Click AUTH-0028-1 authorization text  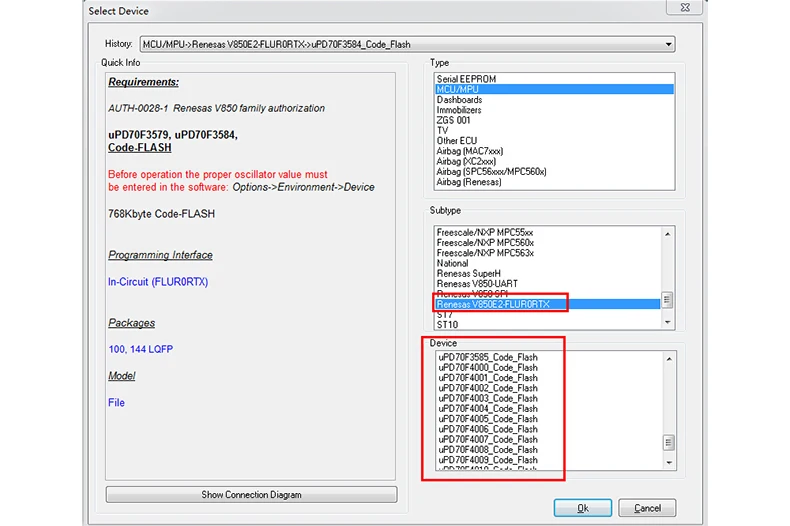pyautogui.click(x=217, y=108)
